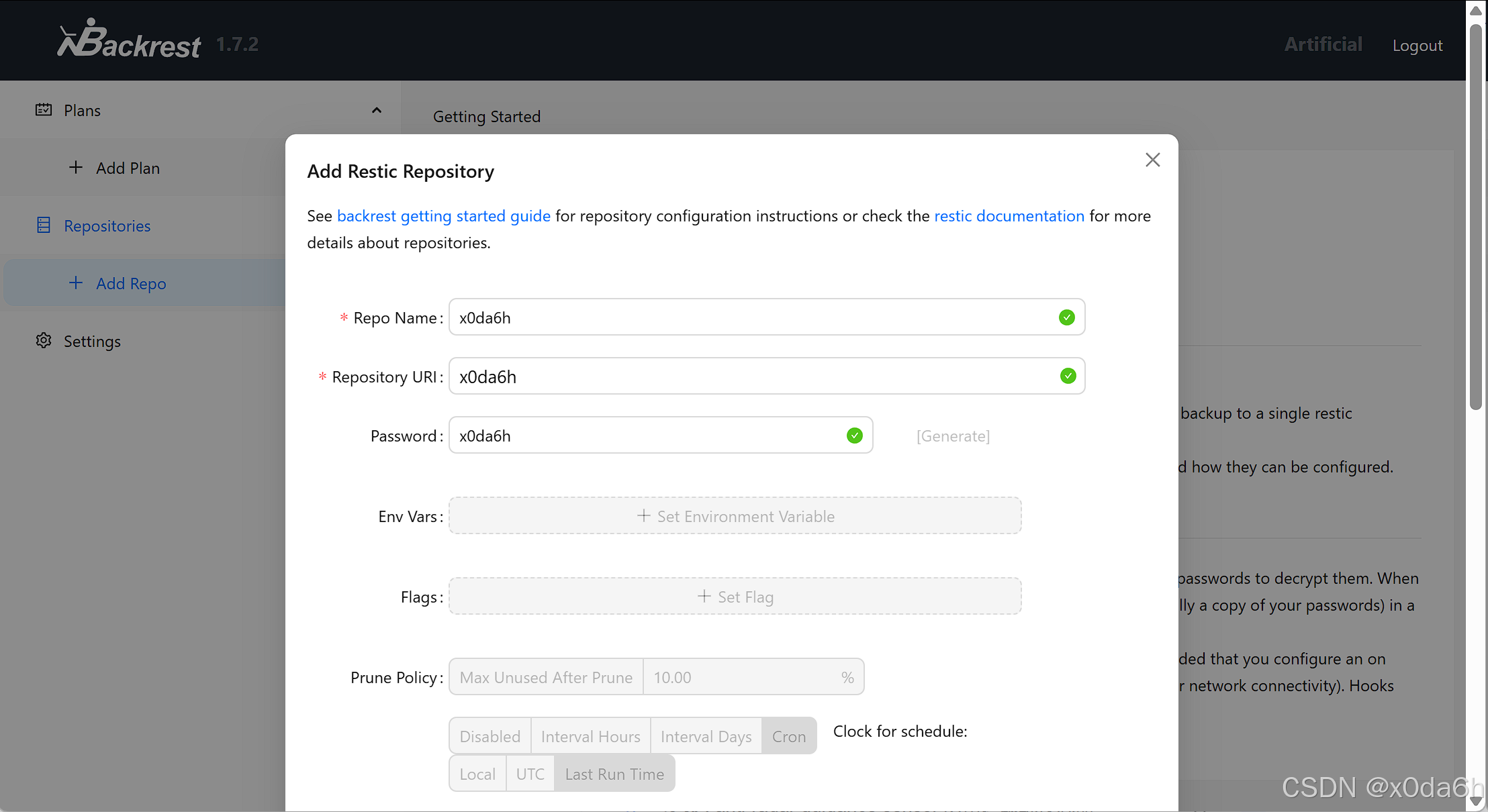Screen dimensions: 1488x812
Task: Select the Disabled schedule option
Action: tap(490, 736)
